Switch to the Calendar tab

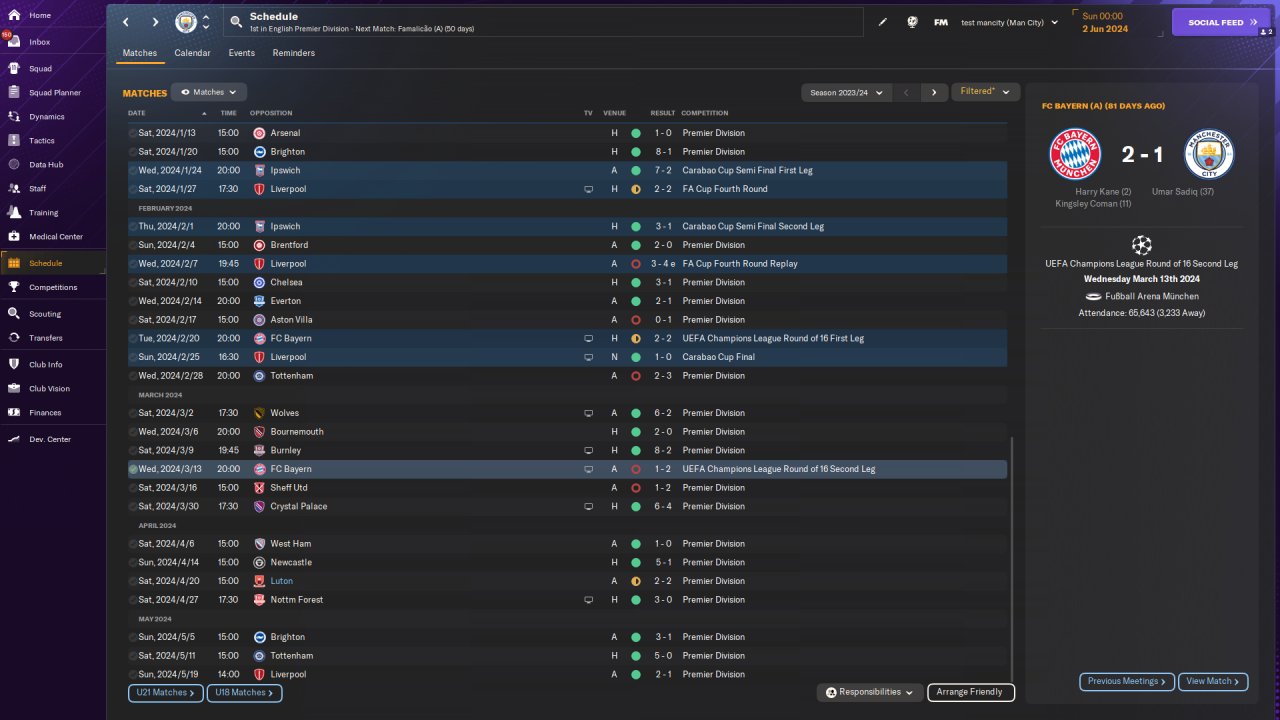click(192, 53)
